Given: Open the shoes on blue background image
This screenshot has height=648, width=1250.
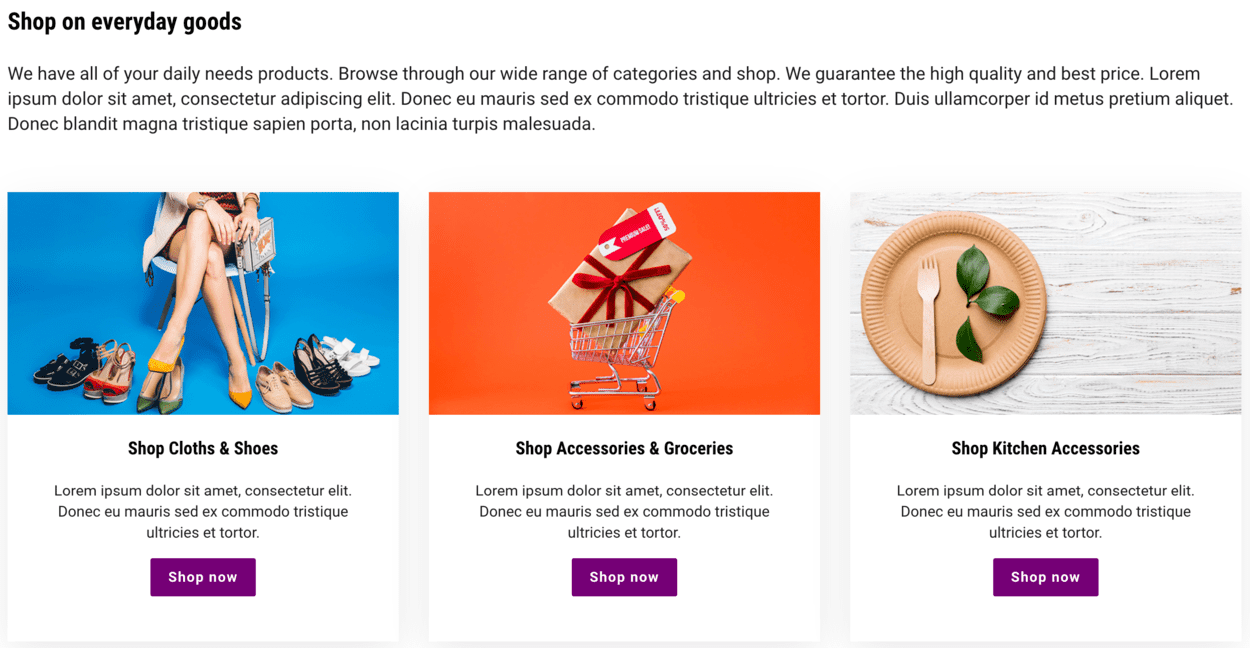Looking at the screenshot, I should pyautogui.click(x=203, y=303).
